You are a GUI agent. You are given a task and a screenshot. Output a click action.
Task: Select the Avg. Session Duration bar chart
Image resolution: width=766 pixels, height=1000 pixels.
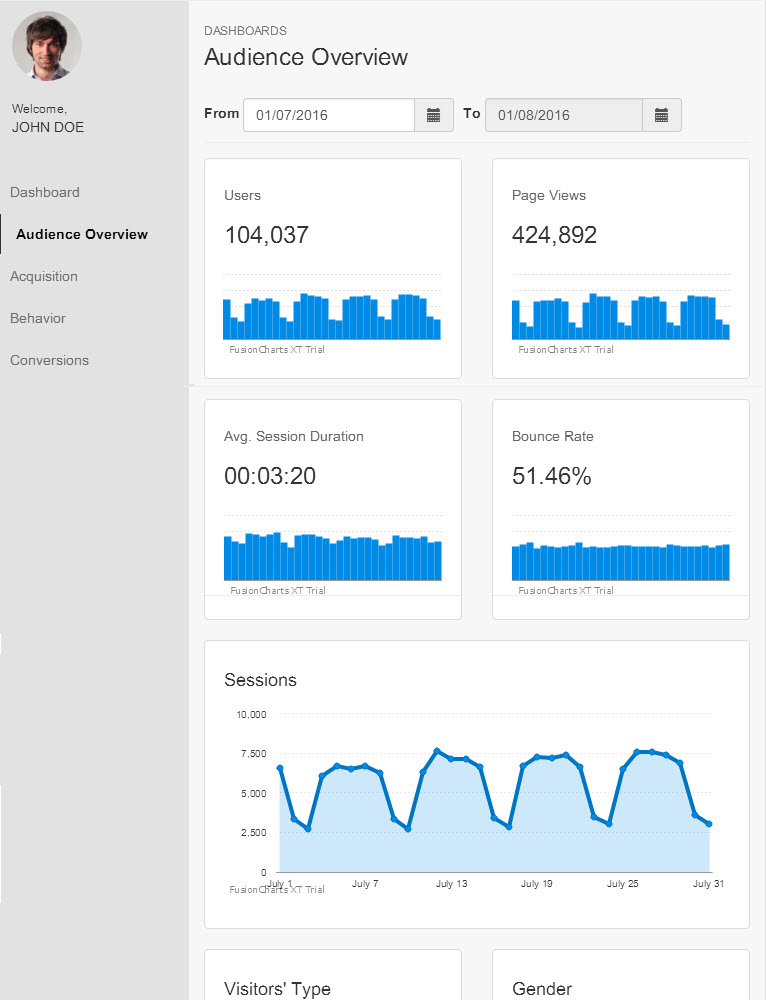pyautogui.click(x=332, y=557)
